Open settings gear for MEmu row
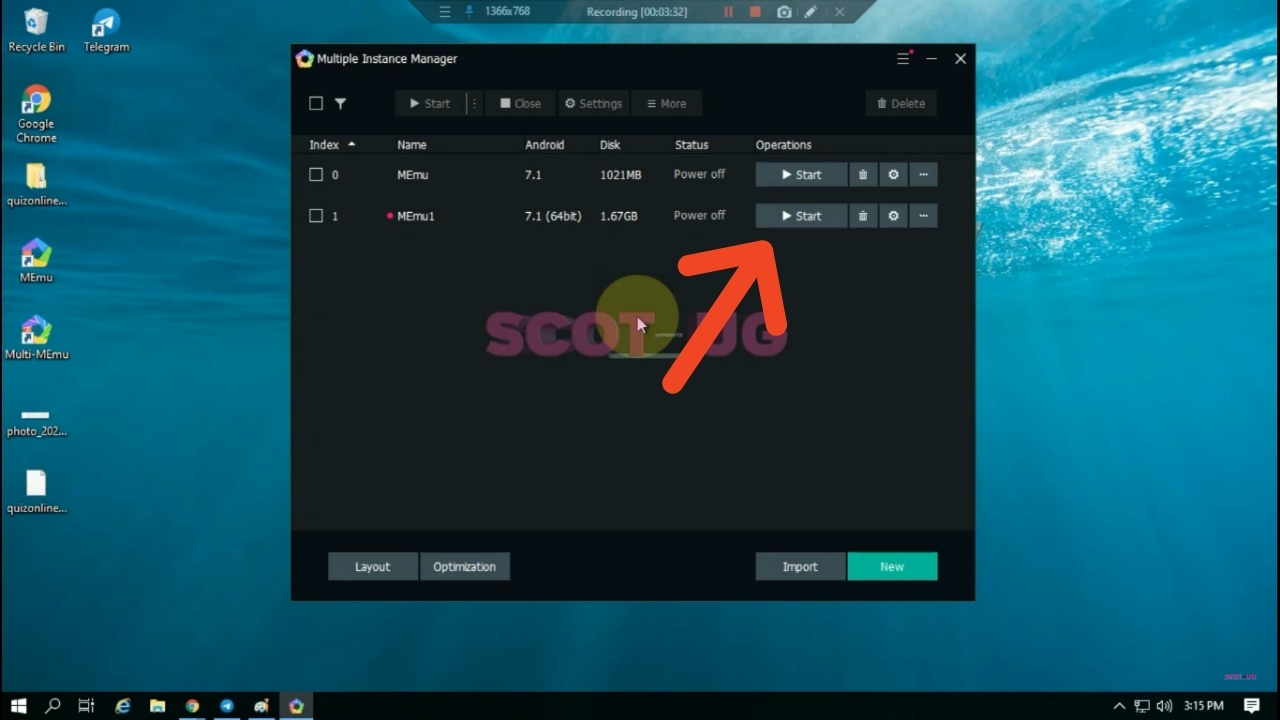Screen dimensions: 1280x720 click(893, 175)
